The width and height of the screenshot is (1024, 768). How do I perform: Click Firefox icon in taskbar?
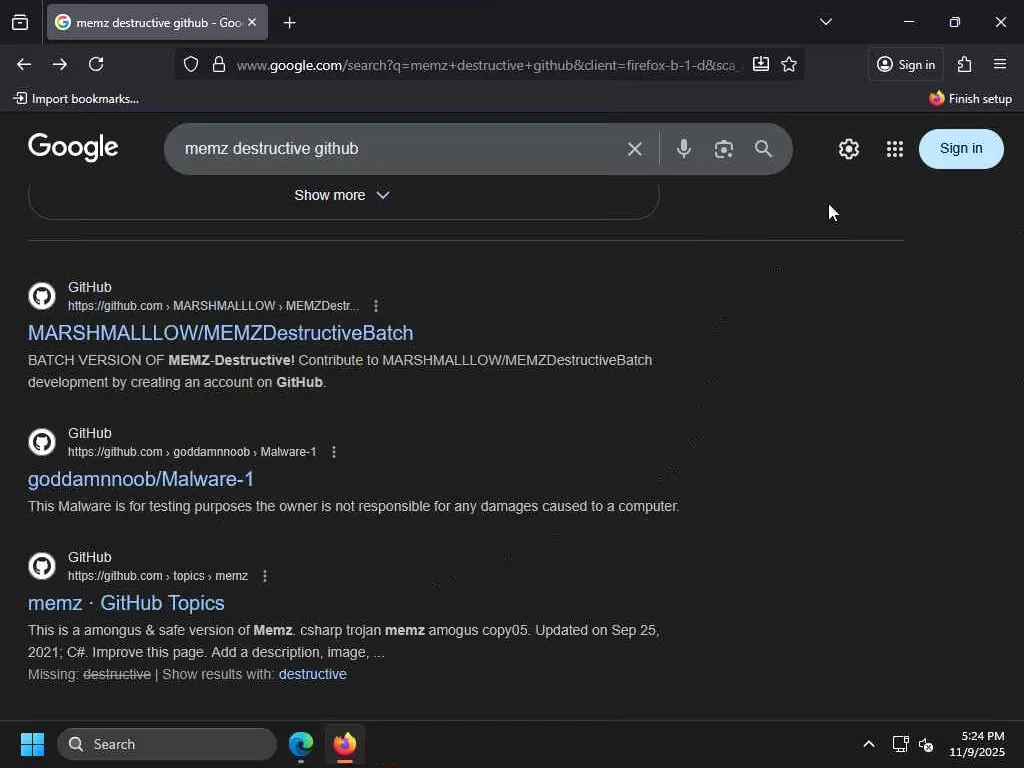pos(345,744)
